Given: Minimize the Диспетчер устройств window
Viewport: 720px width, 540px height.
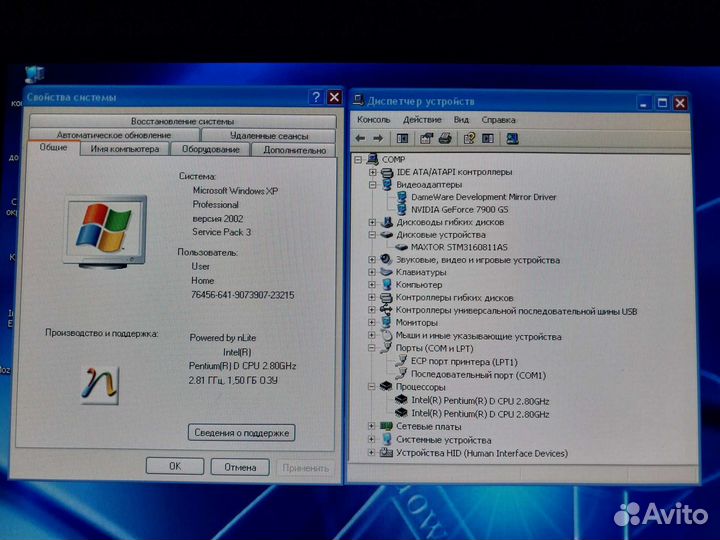Looking at the screenshot, I should click(x=644, y=103).
